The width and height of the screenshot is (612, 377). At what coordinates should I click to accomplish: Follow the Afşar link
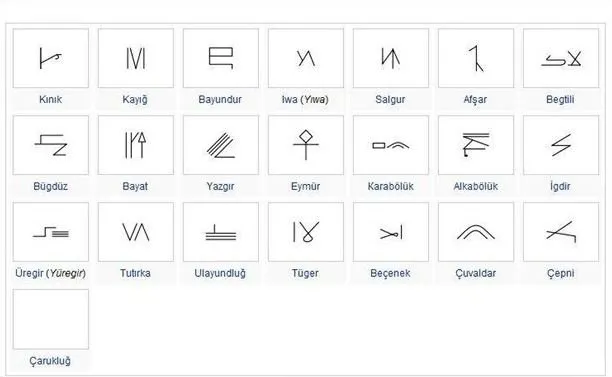[475, 100]
